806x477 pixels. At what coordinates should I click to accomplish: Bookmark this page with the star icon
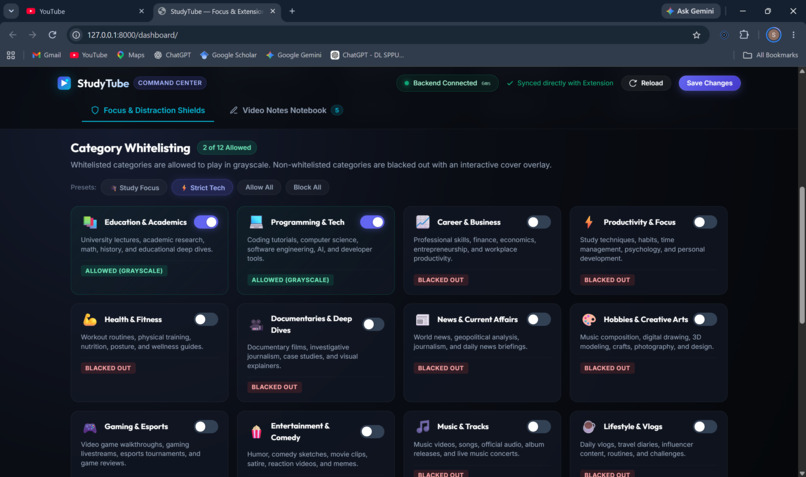click(x=697, y=35)
